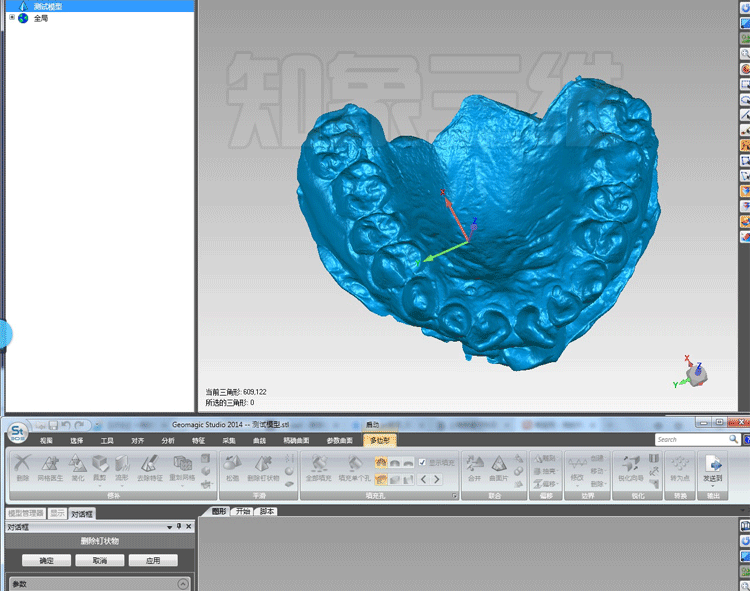The height and width of the screenshot is (591, 750).
Task: Close the 对话框 panel with X
Action: (x=189, y=526)
